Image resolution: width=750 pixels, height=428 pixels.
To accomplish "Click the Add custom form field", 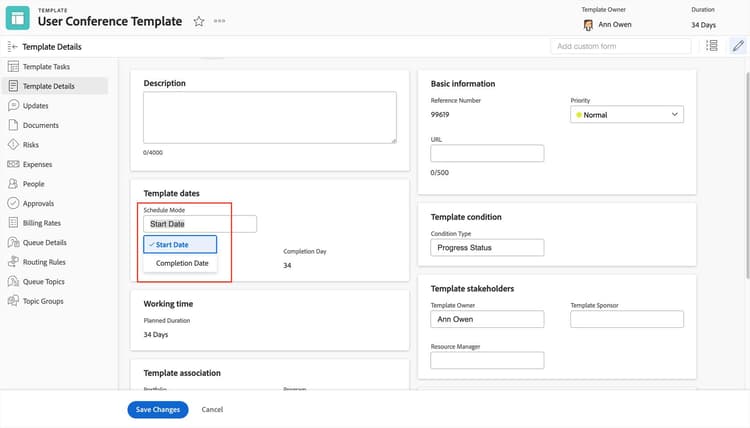I will [620, 46].
